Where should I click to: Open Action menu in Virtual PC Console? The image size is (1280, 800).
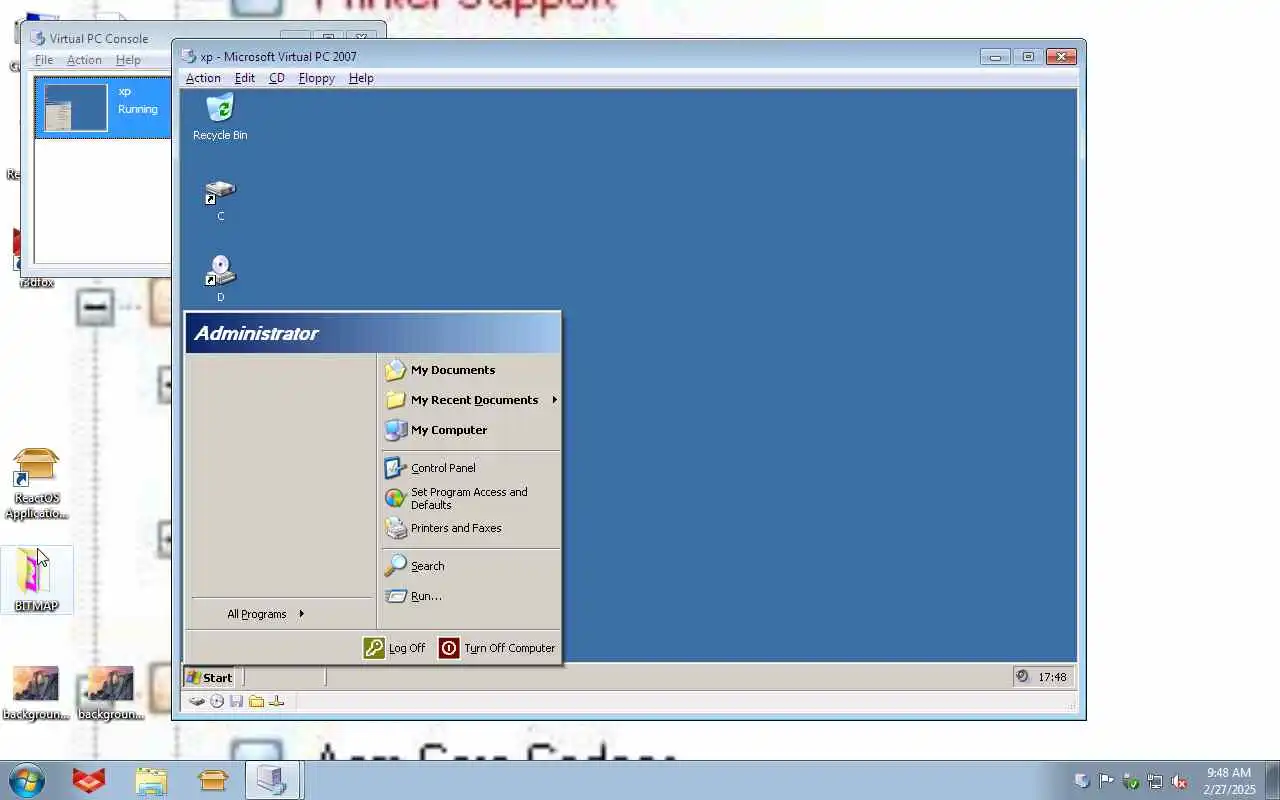click(x=84, y=60)
